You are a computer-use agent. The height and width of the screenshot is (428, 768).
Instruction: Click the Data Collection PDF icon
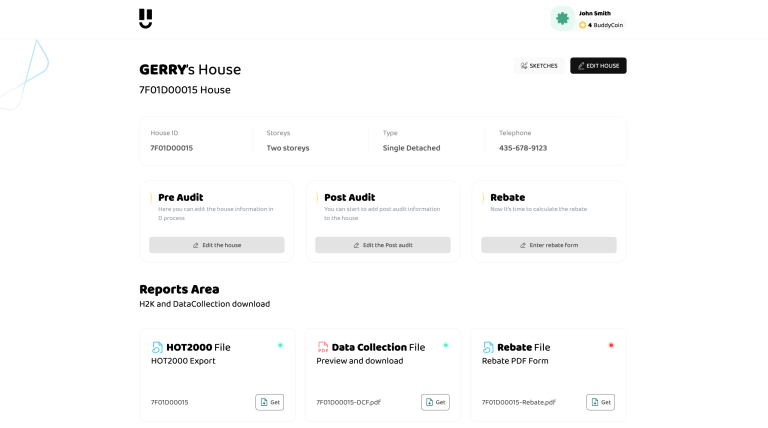pos(323,347)
